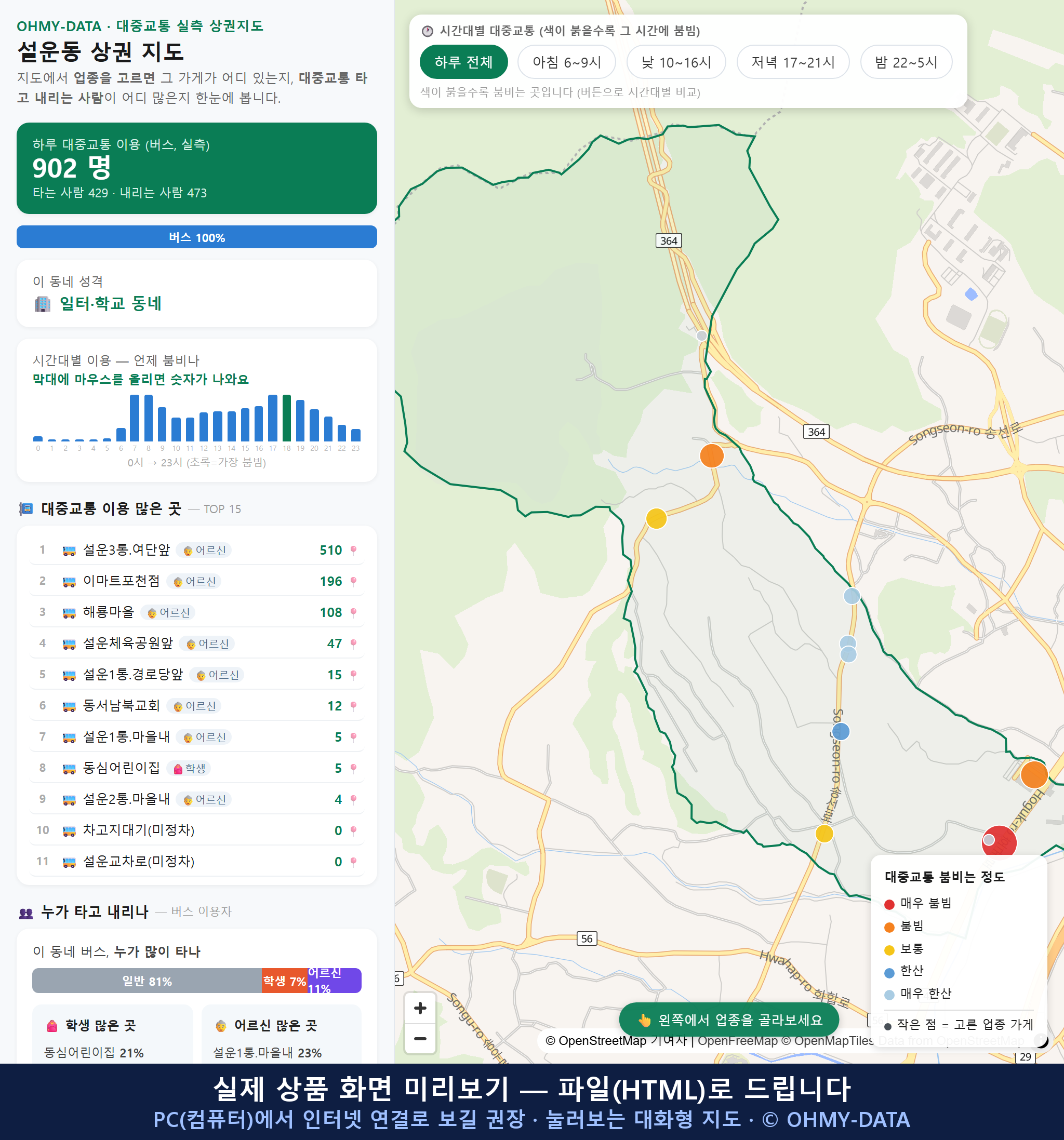Image resolution: width=1064 pixels, height=1140 pixels.
Task: Click the pin icon for 이마트포천점
Action: (x=353, y=582)
